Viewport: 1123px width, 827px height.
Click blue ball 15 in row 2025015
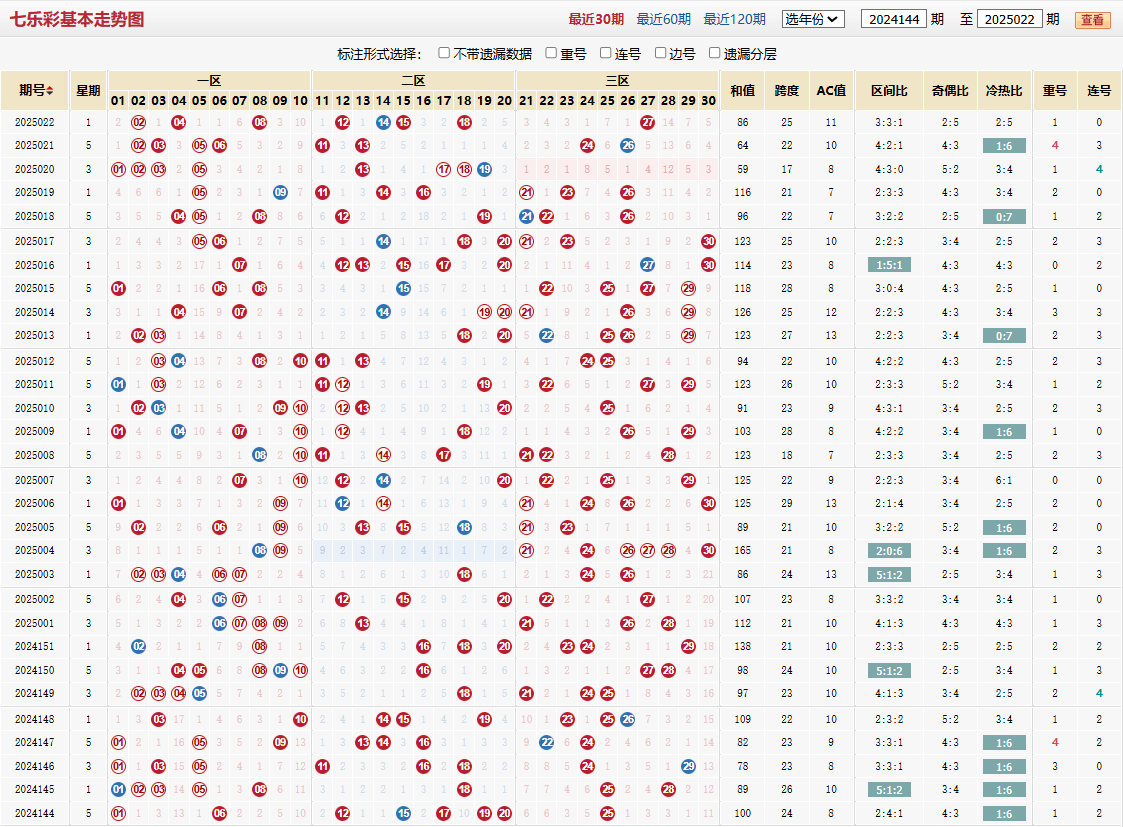[403, 289]
